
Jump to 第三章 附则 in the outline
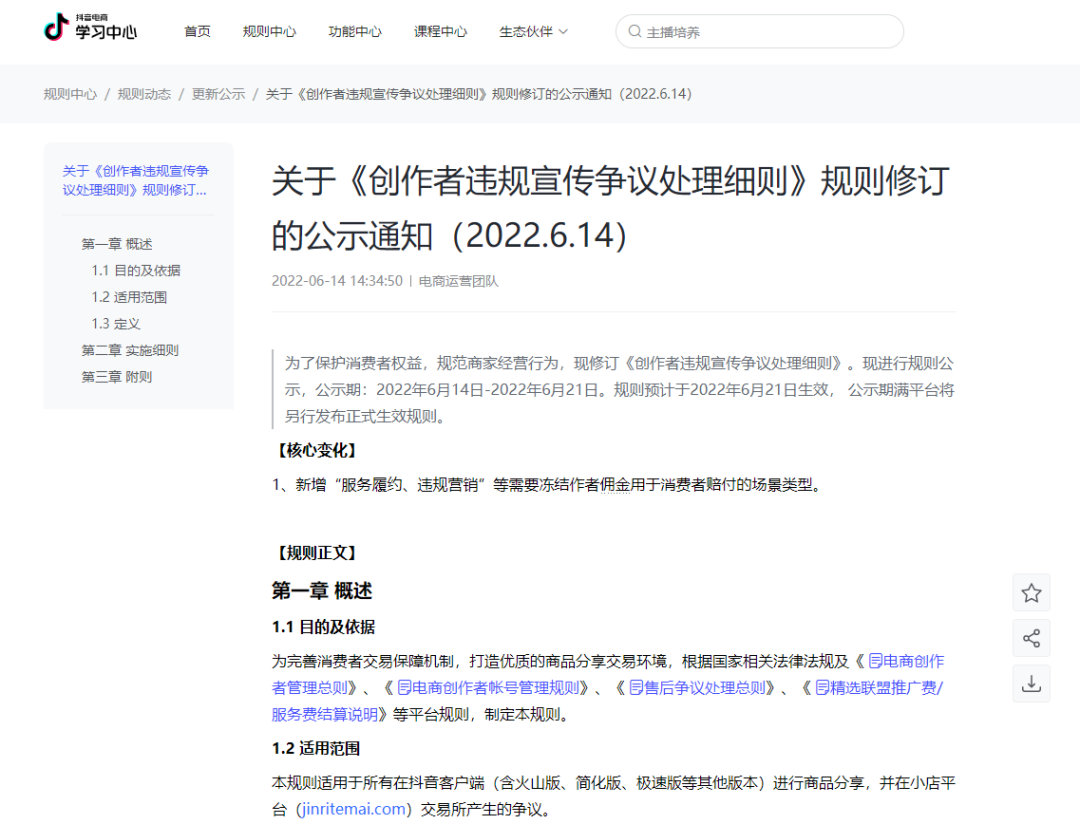(117, 377)
